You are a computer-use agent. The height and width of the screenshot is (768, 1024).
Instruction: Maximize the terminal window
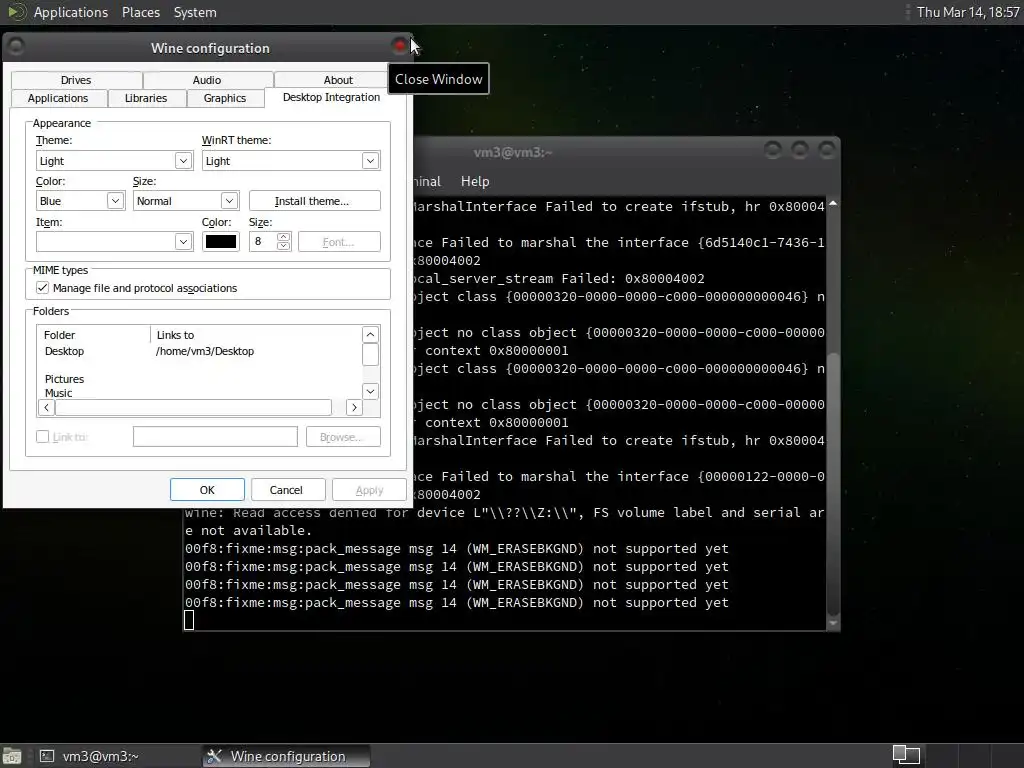pyautogui.click(x=799, y=151)
